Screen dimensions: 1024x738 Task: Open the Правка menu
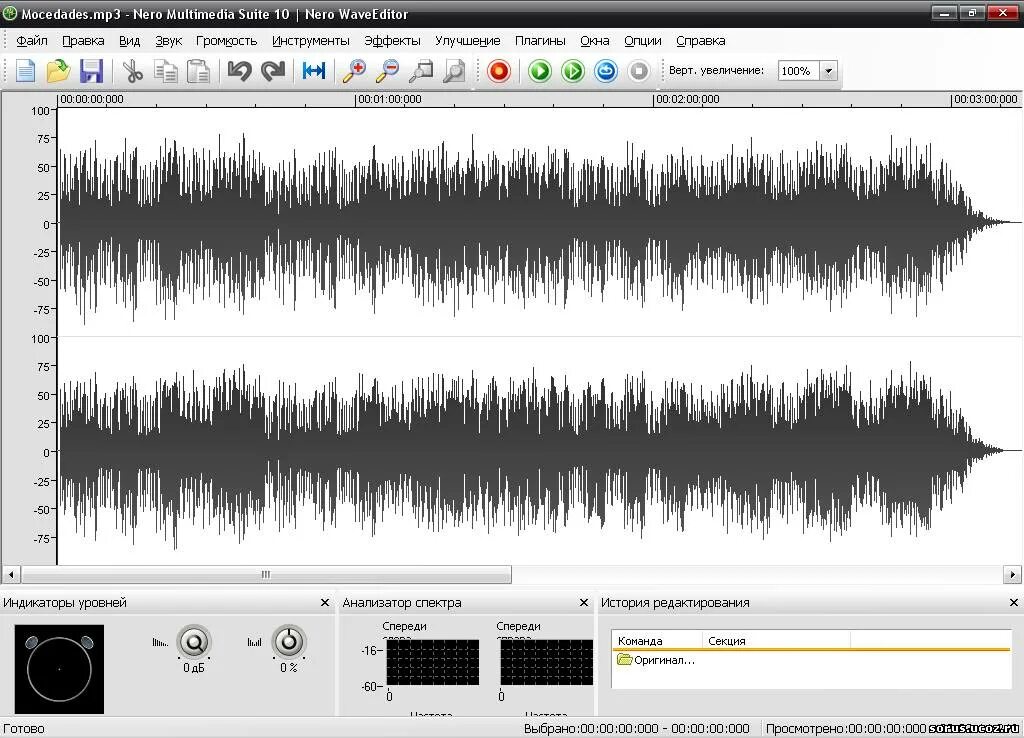(83, 40)
